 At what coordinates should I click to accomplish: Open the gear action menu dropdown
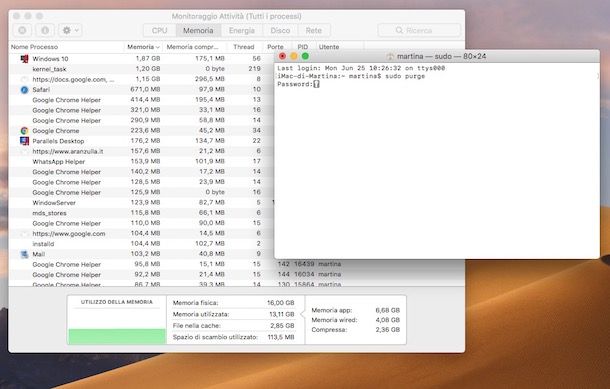(x=70, y=30)
